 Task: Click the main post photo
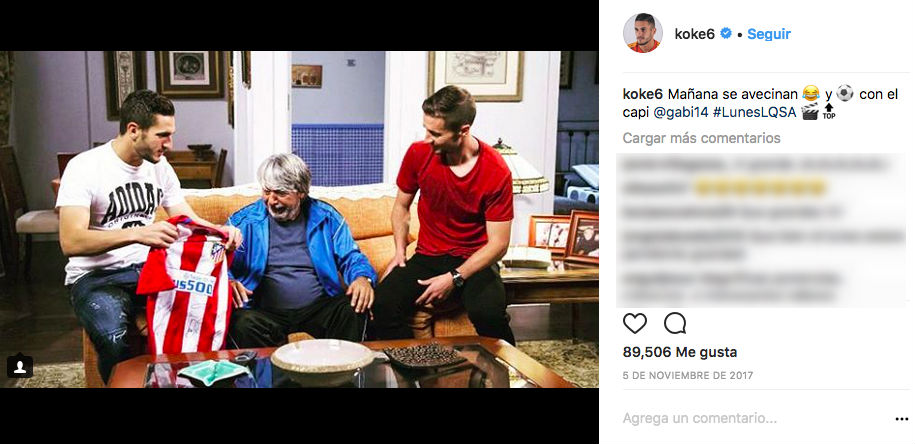point(299,219)
